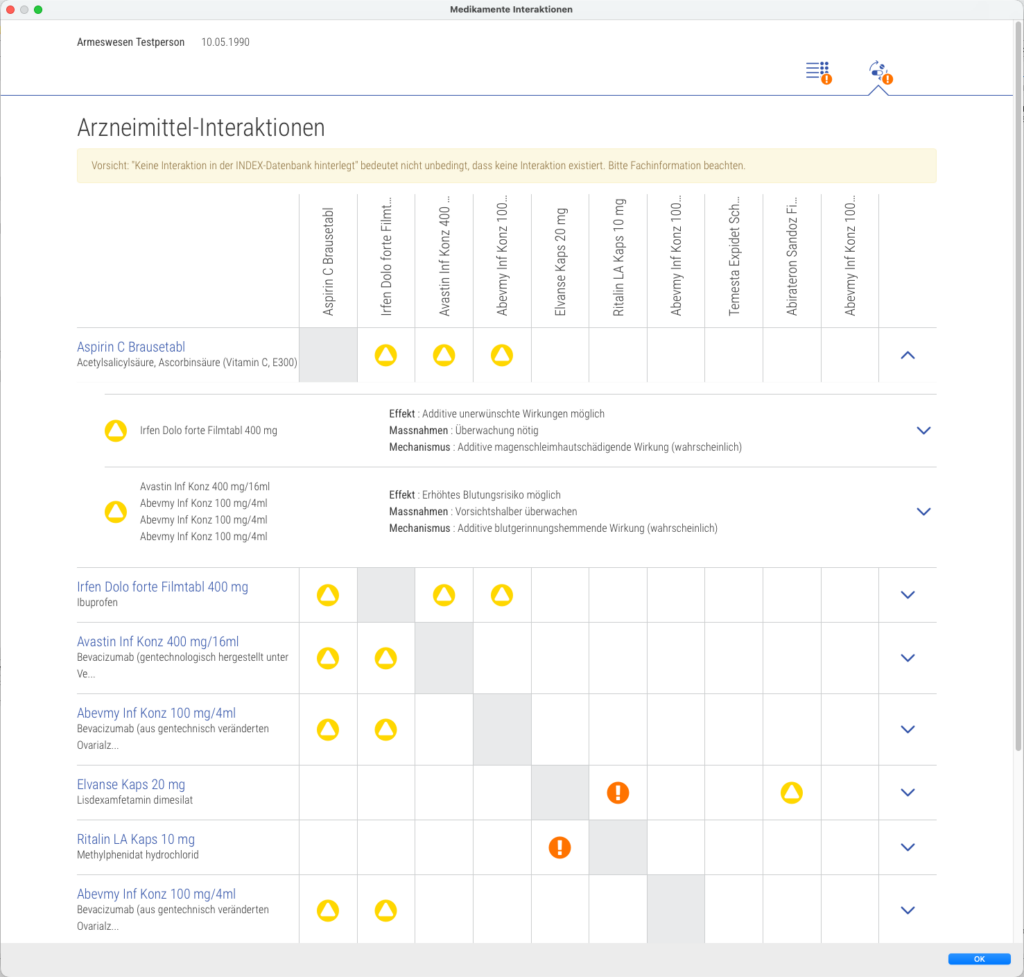1024x977 pixels.
Task: Click patient name Armeswesen Testperson
Action: point(131,42)
